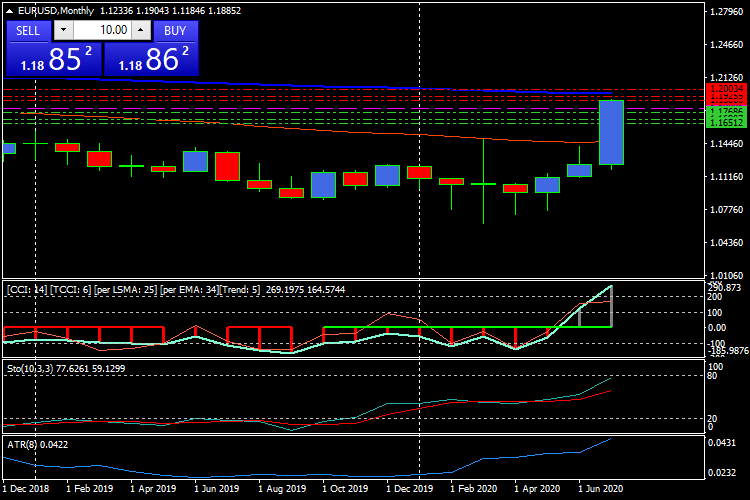Viewport: 750px width, 500px height.
Task: Click the ATR(8) 0.0422 indicator label
Action: click(37, 444)
